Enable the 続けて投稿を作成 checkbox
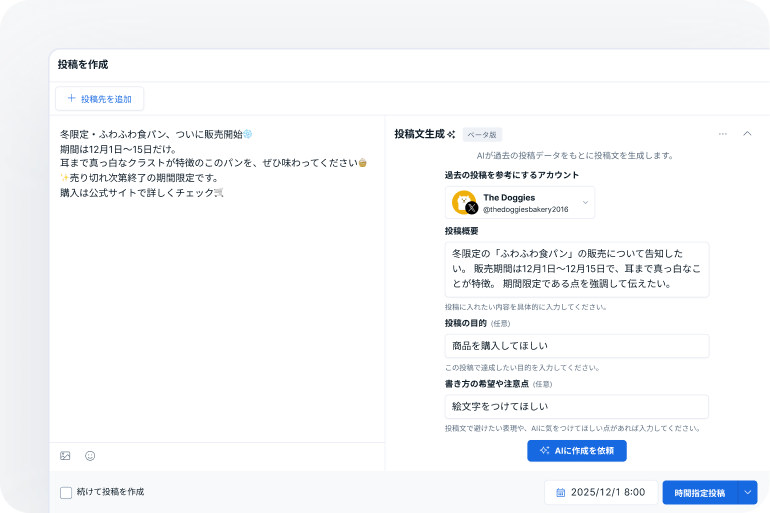Screen dimensions: 770x513 coord(66,492)
